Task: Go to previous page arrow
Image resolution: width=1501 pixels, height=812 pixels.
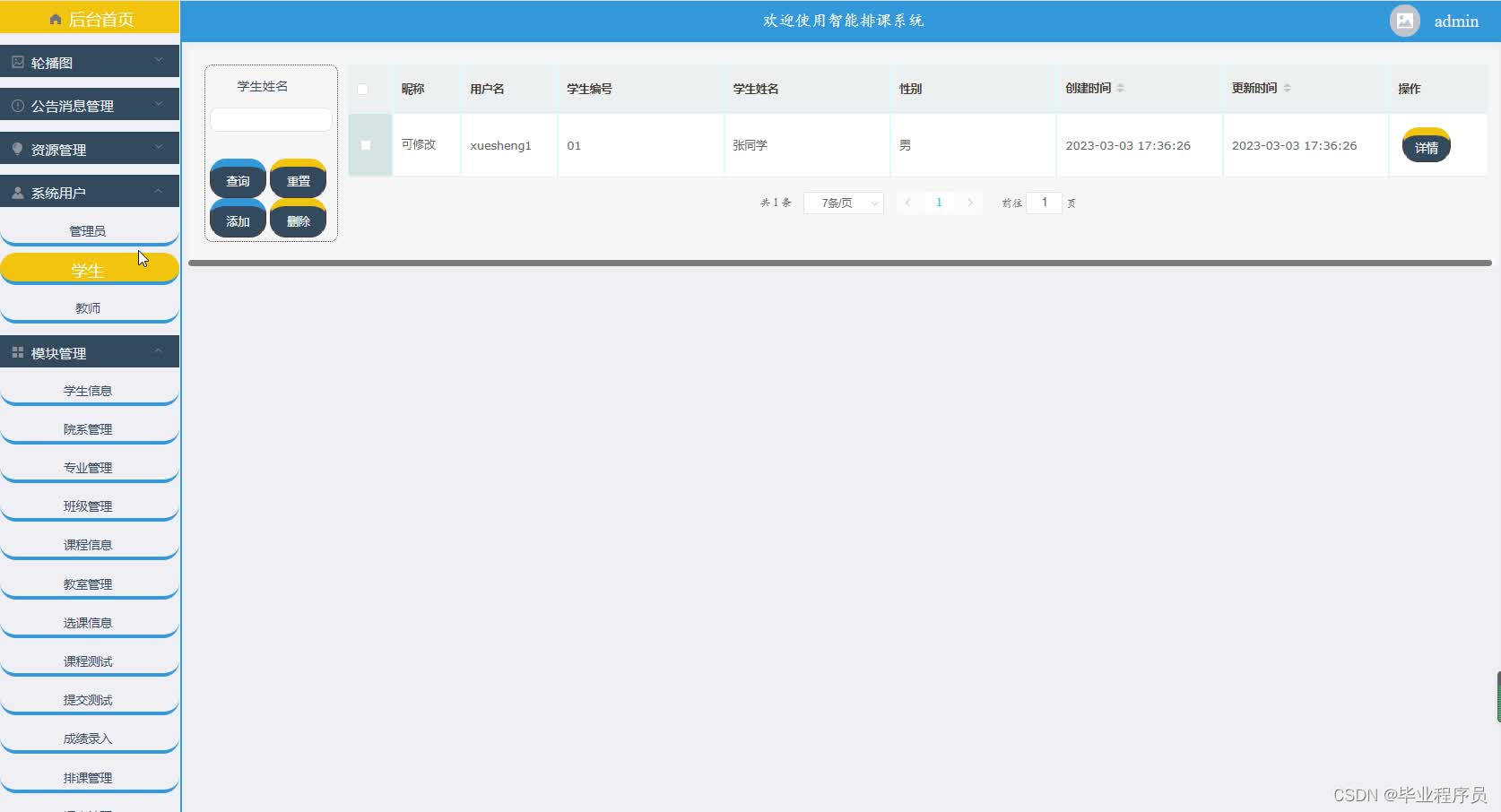Action: (907, 203)
